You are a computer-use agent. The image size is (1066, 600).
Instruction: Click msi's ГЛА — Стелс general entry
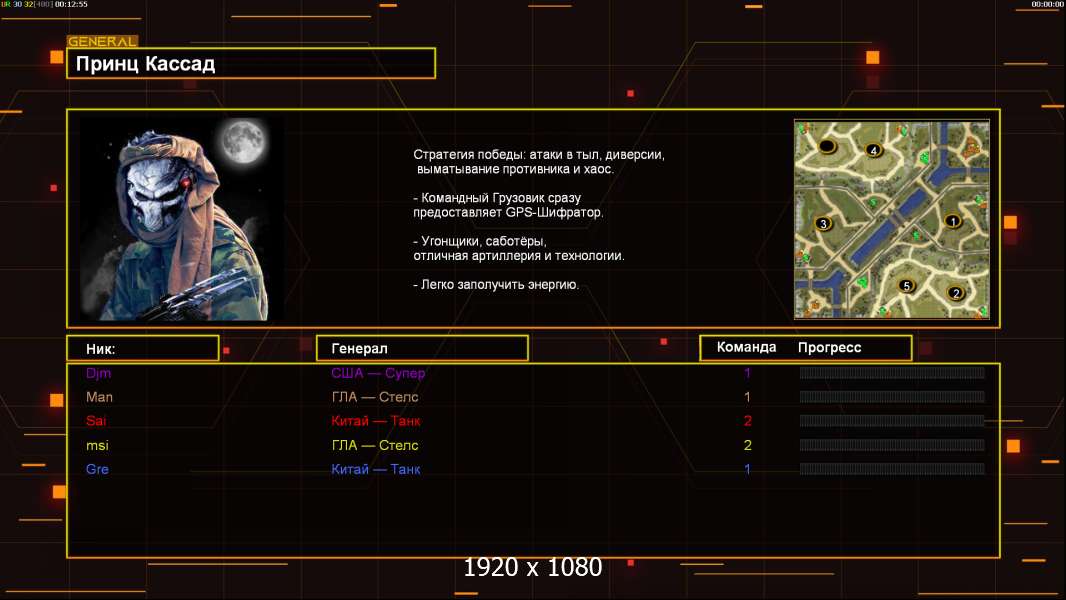click(x=375, y=445)
